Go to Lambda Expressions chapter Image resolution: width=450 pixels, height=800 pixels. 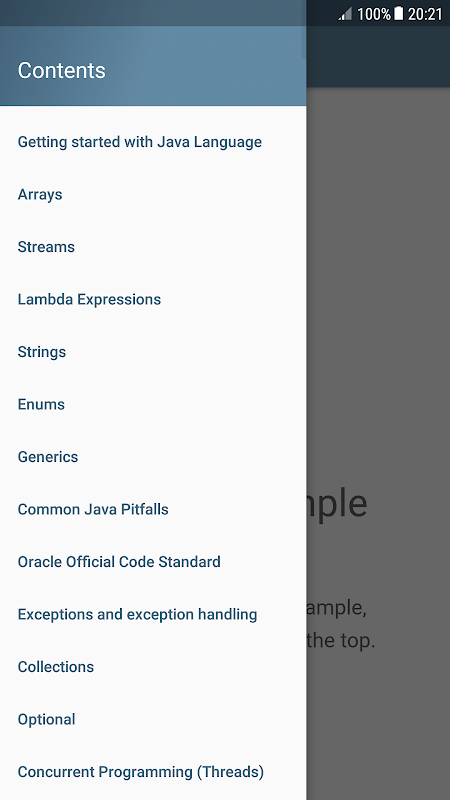click(153, 299)
